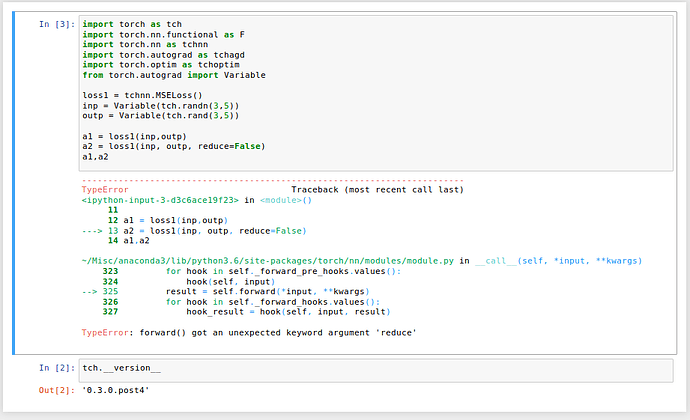Click traceback line 13 with arrow marker
This screenshot has width=690, height=420.
point(195,231)
